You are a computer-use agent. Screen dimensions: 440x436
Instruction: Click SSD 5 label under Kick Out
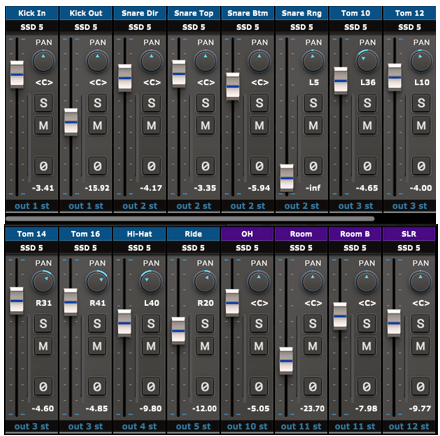point(86,27)
